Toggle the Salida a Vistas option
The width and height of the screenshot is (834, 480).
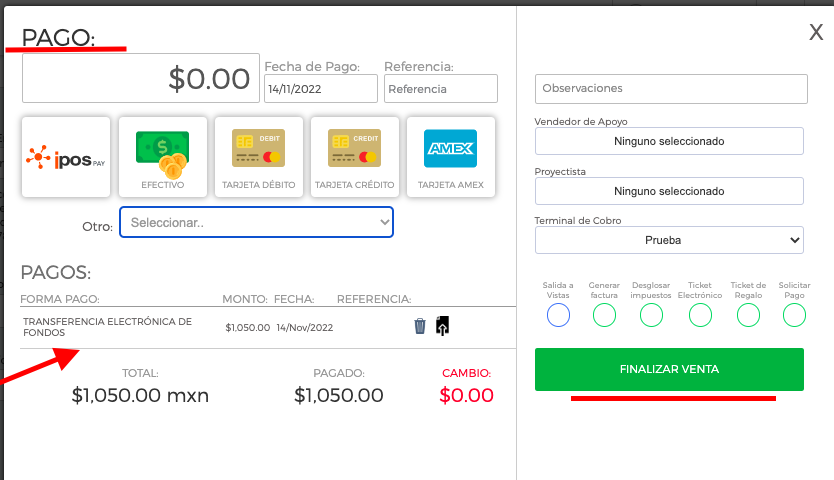[x=558, y=315]
